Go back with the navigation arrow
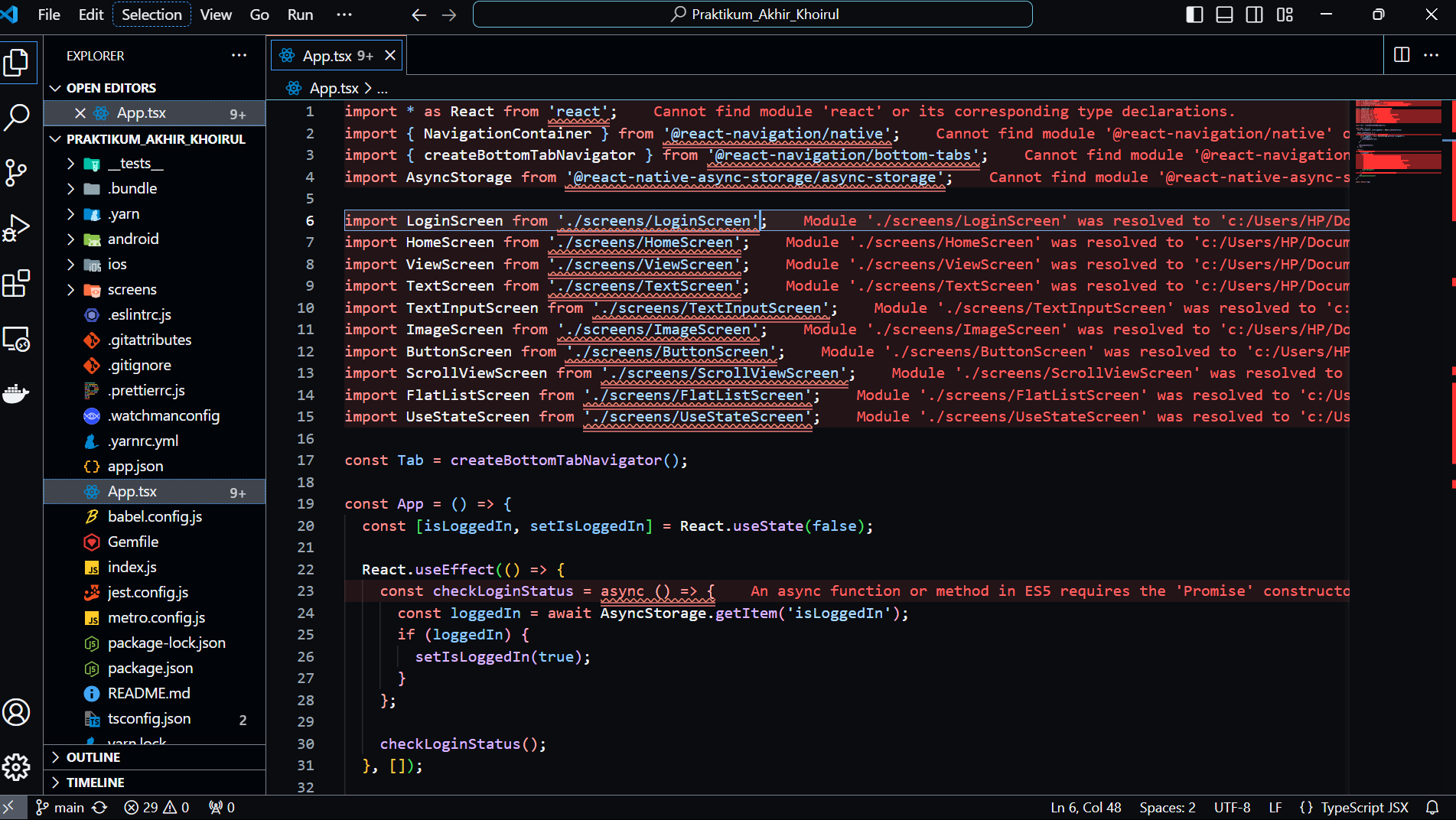The image size is (1456, 820). click(x=419, y=15)
